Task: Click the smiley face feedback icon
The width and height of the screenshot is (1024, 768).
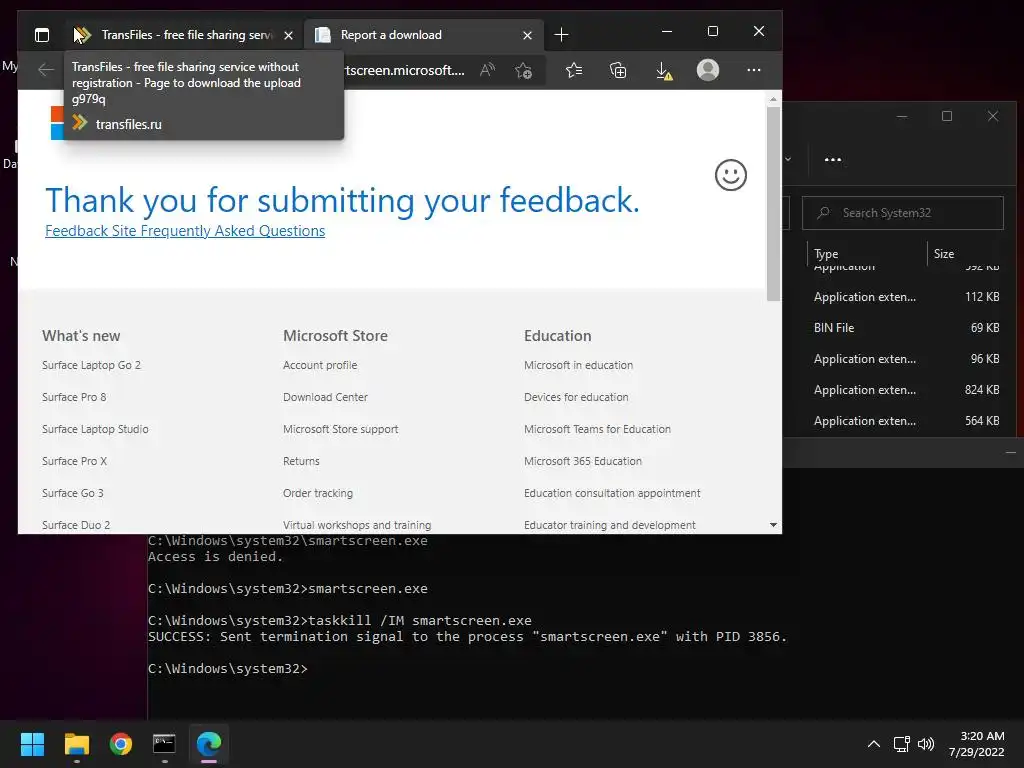Action: click(731, 175)
